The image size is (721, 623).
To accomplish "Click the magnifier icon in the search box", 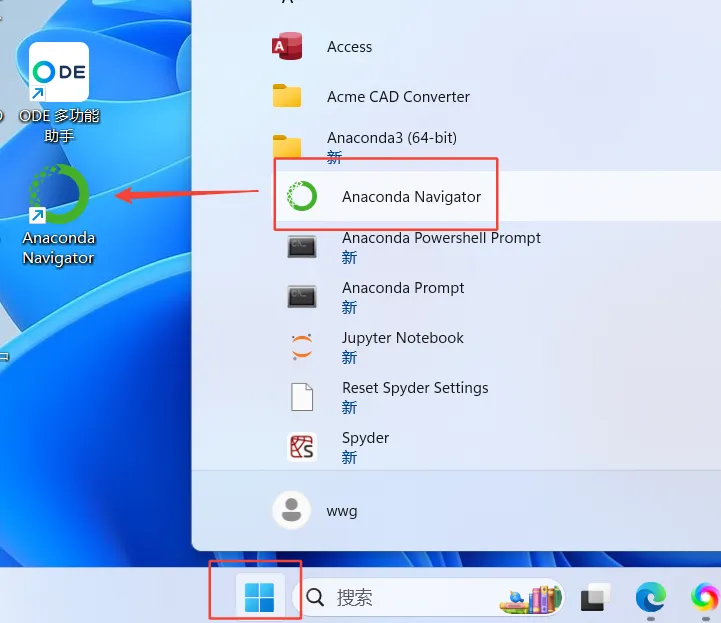I will [x=315, y=597].
